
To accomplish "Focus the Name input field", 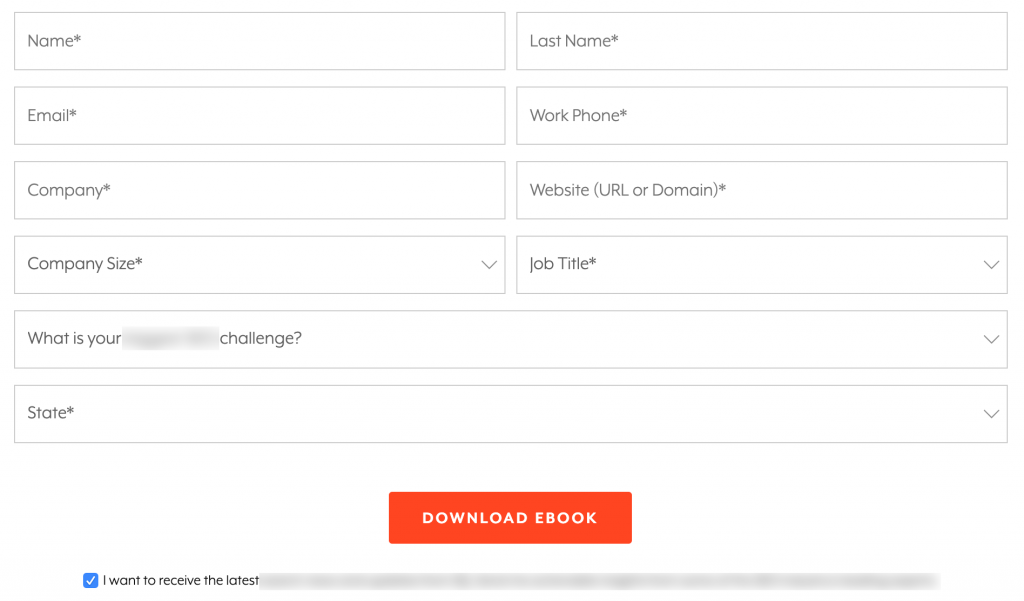I will pos(259,41).
